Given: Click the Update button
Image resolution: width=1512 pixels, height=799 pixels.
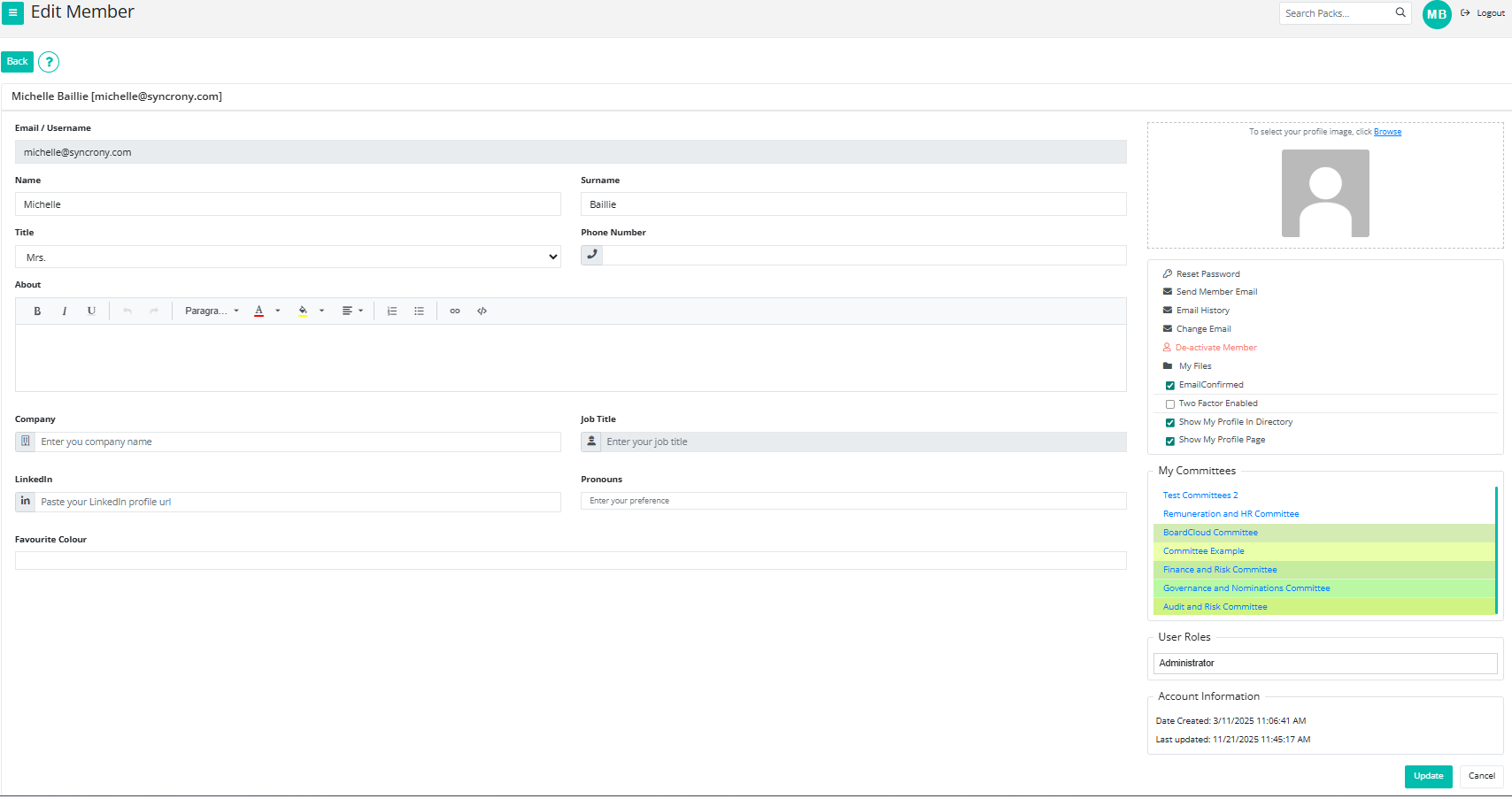Looking at the screenshot, I should [1428, 776].
